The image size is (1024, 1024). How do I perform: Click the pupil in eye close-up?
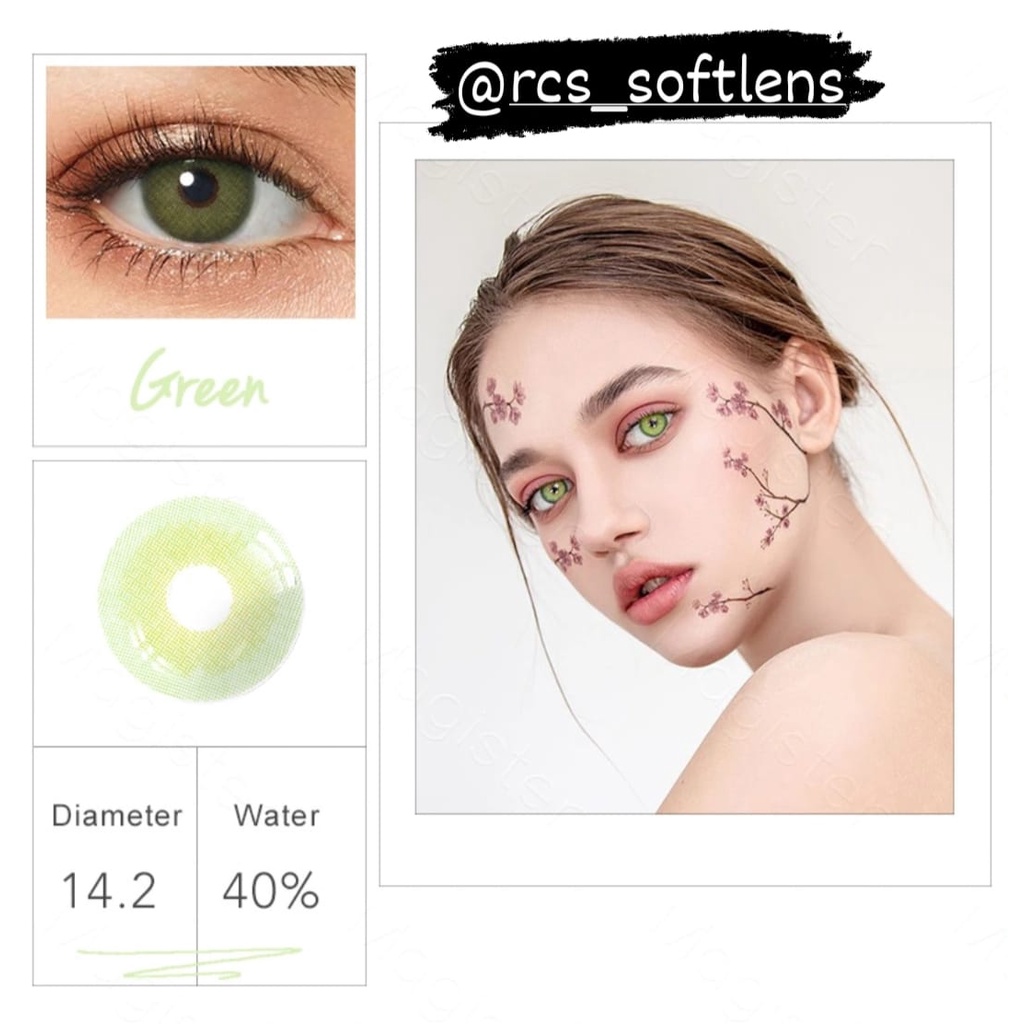(197, 187)
